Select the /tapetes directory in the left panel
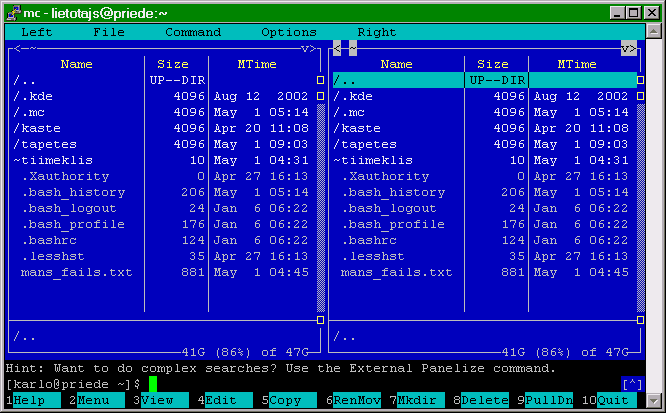Viewport: 666px width, 413px height. (x=164, y=144)
